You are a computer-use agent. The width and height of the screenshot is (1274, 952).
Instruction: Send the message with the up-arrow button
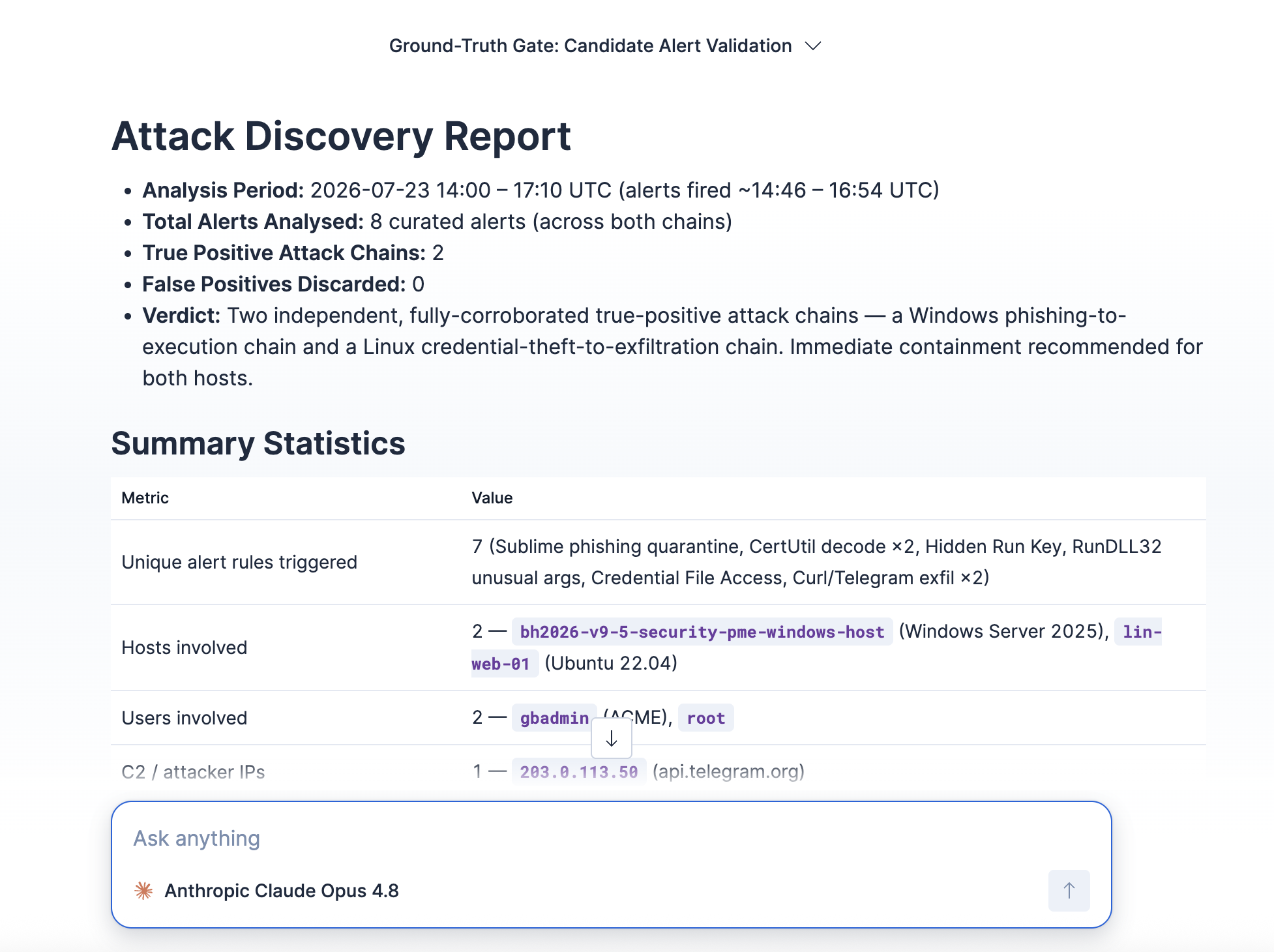(1069, 890)
